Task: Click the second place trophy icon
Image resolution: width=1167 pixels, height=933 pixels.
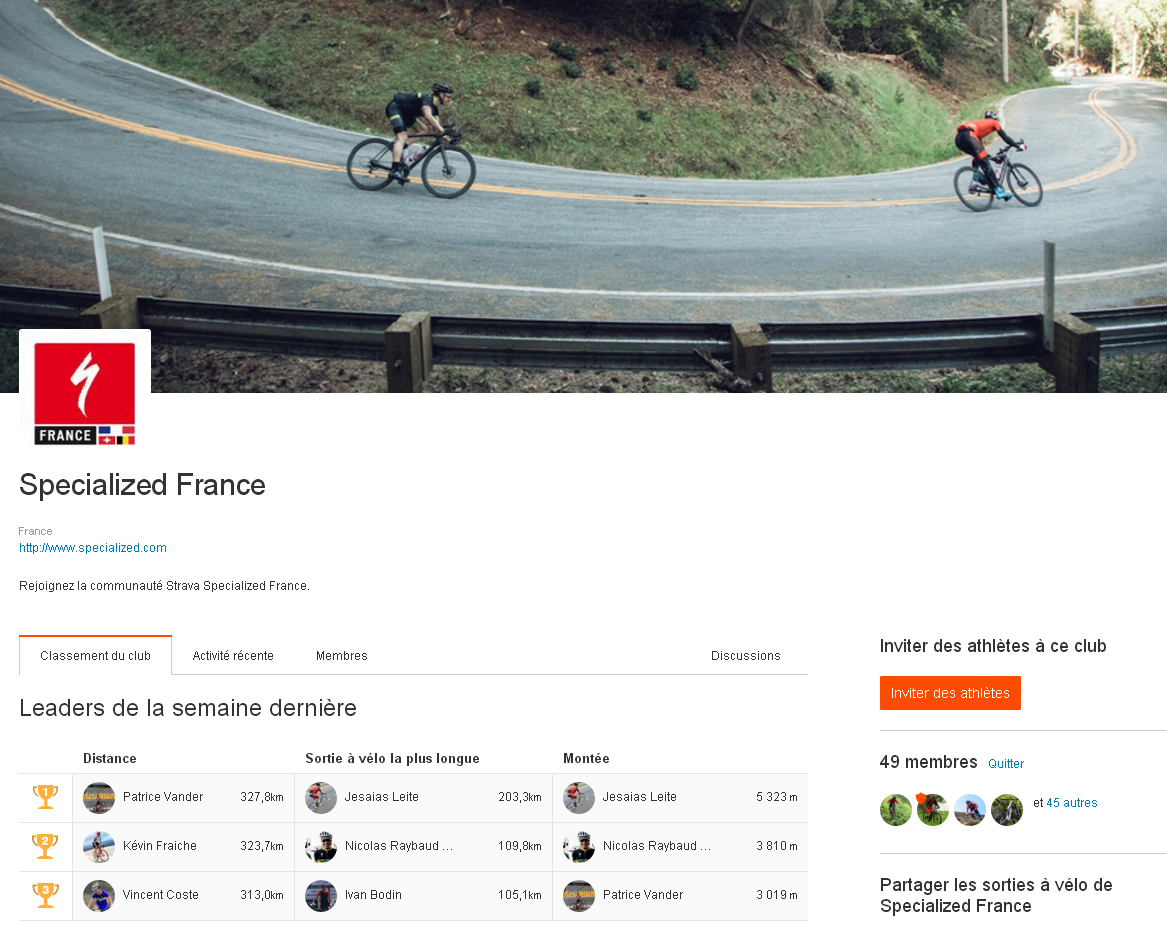Action: point(45,846)
